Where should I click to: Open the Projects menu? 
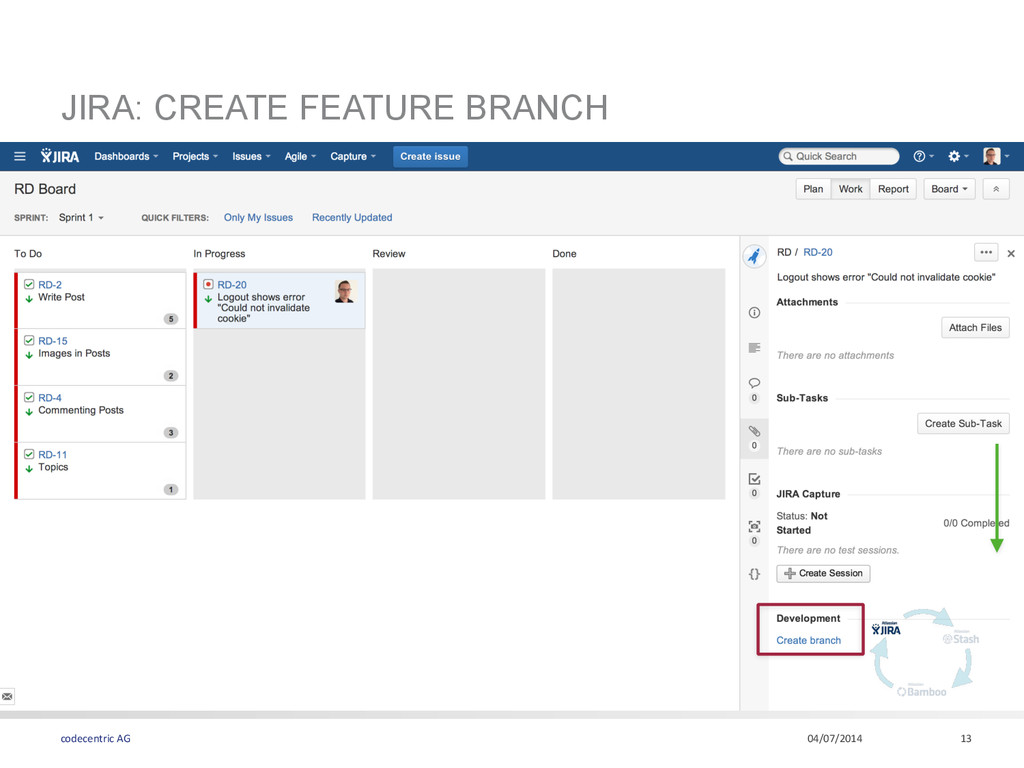pyautogui.click(x=195, y=156)
